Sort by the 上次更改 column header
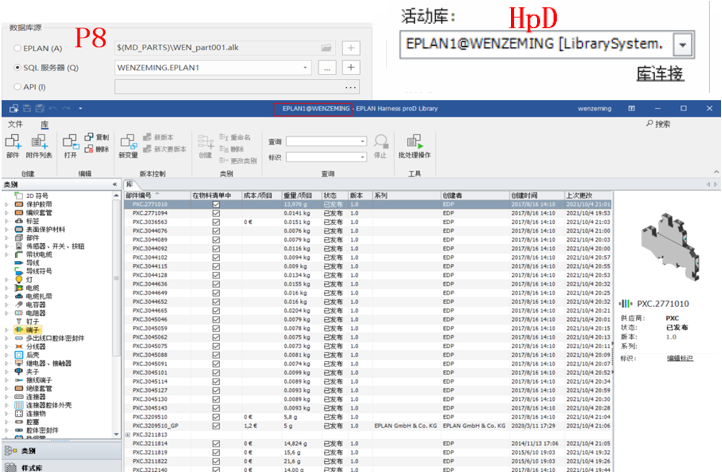Viewport: 722px width, 472px height. click(588, 196)
